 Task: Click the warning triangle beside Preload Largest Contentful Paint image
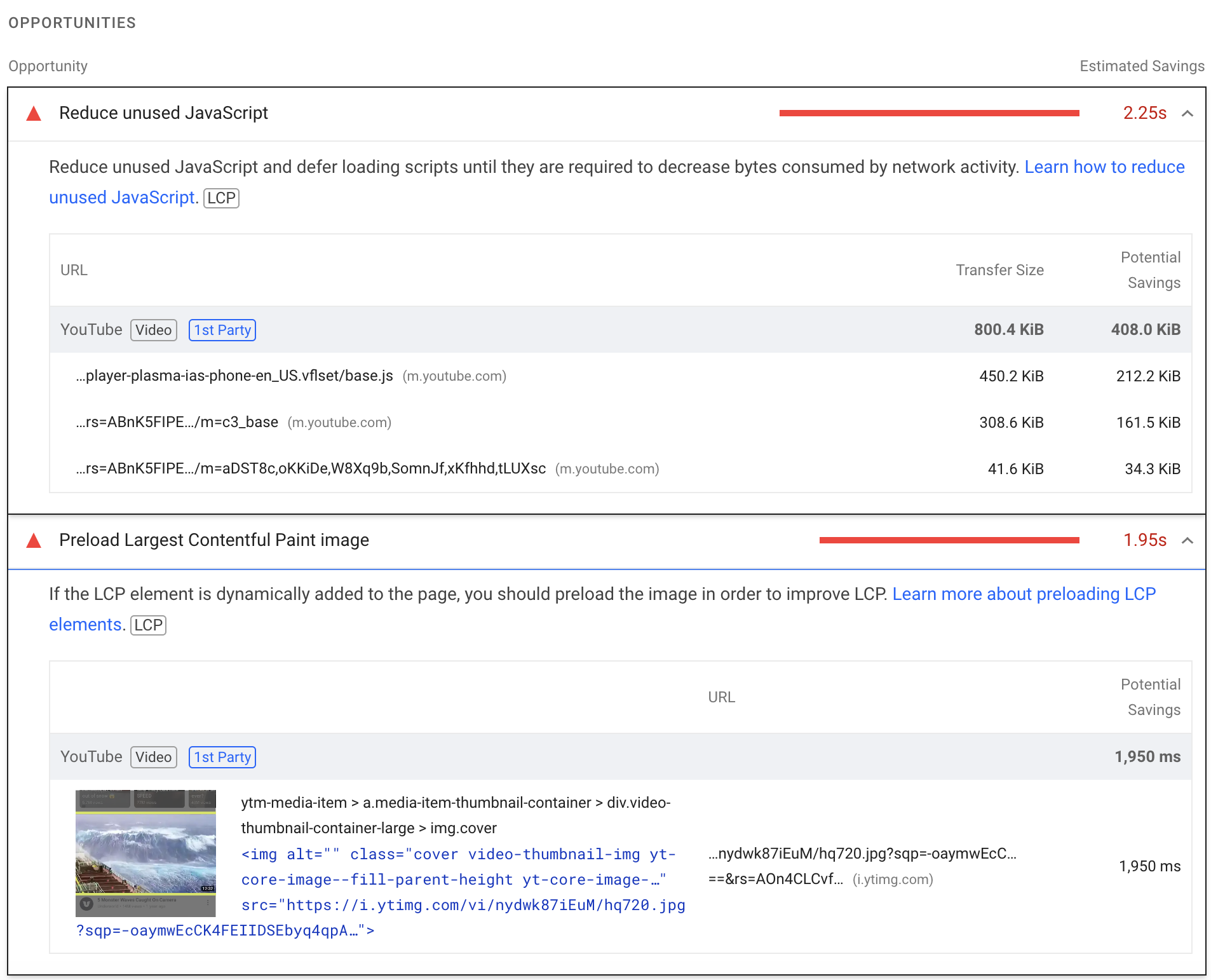click(x=33, y=541)
